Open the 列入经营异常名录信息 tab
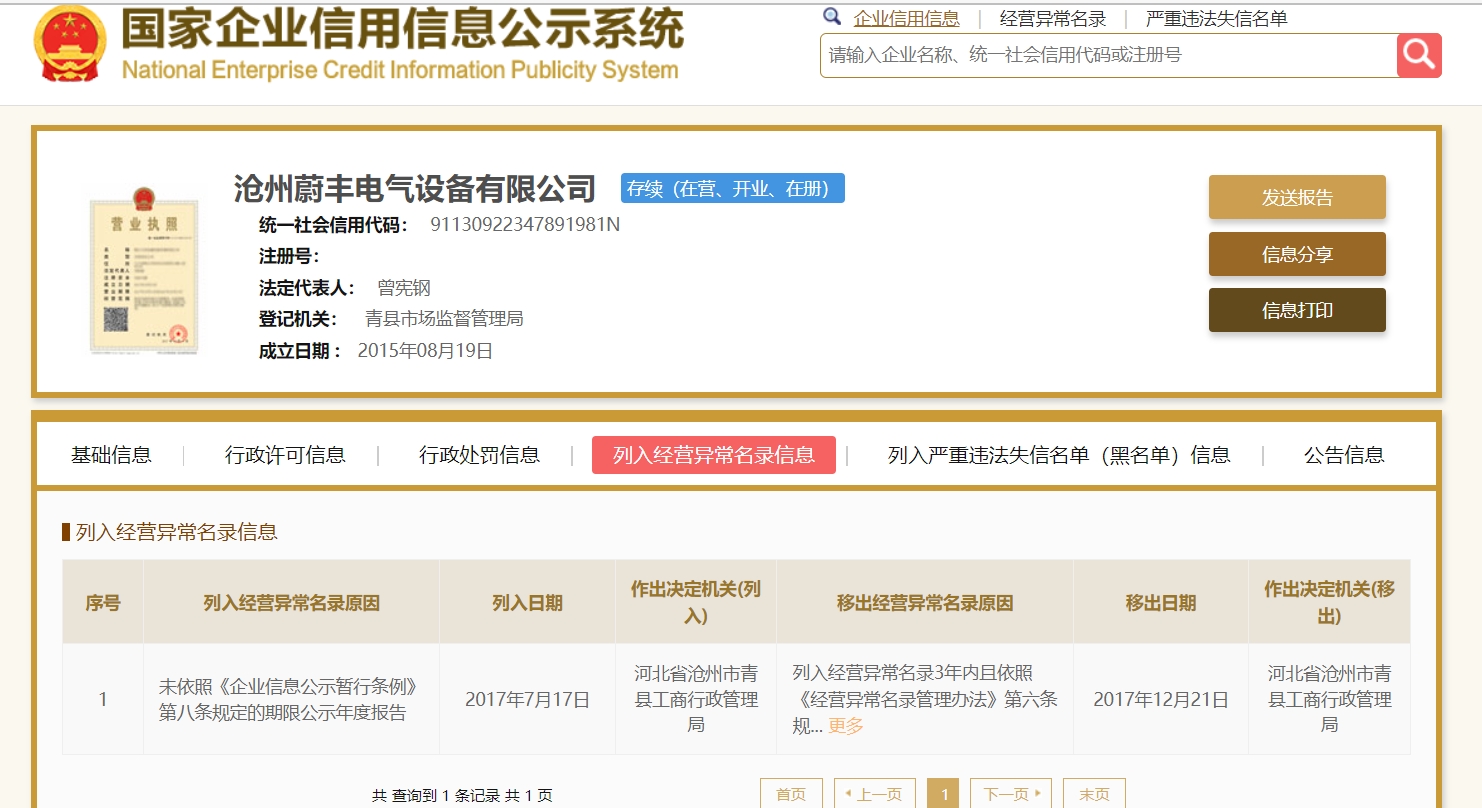This screenshot has height=808, width=1482. [x=714, y=455]
